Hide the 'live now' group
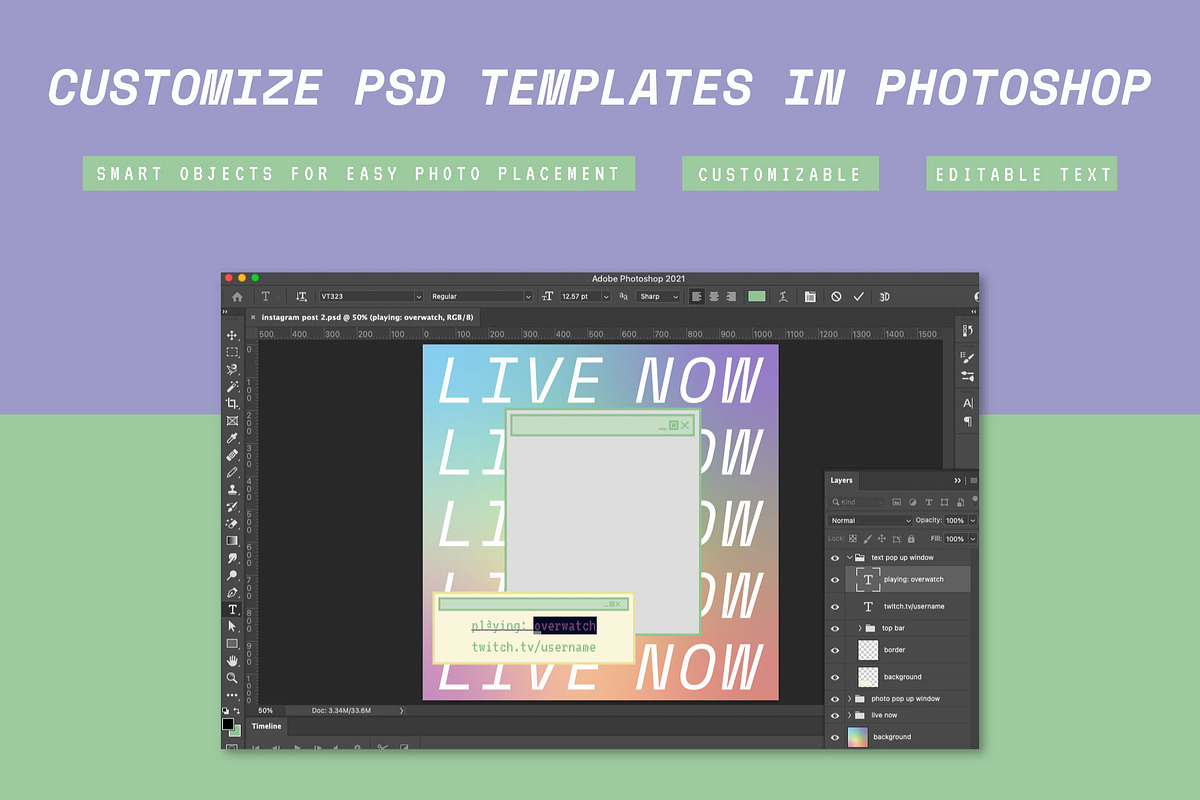The width and height of the screenshot is (1200, 800). pyautogui.click(x=835, y=715)
